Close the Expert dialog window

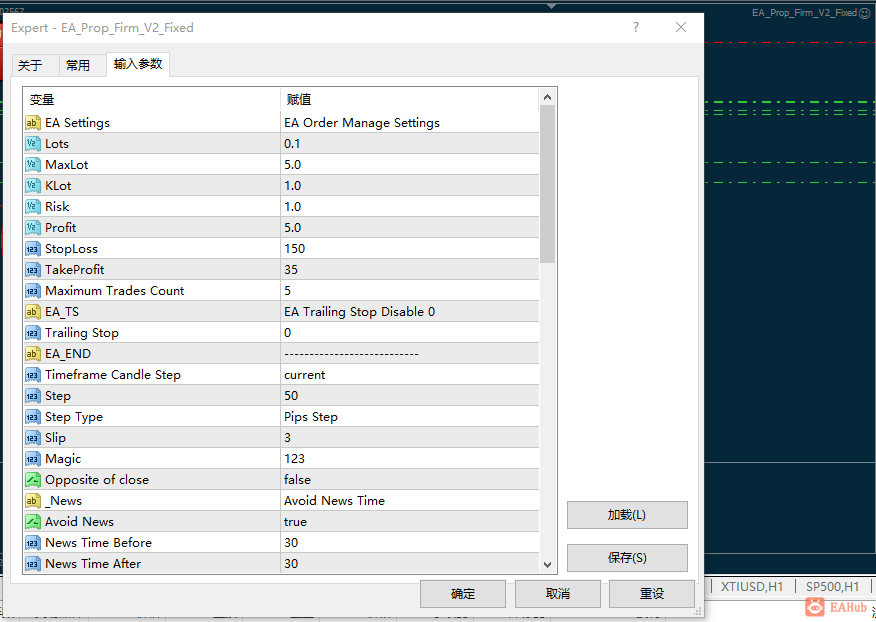pos(680,27)
